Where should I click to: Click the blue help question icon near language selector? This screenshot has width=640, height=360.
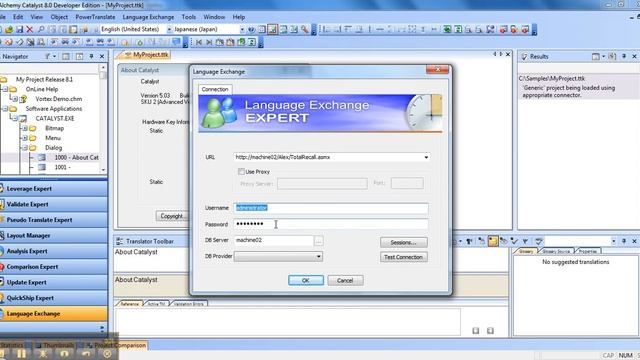point(251,29)
